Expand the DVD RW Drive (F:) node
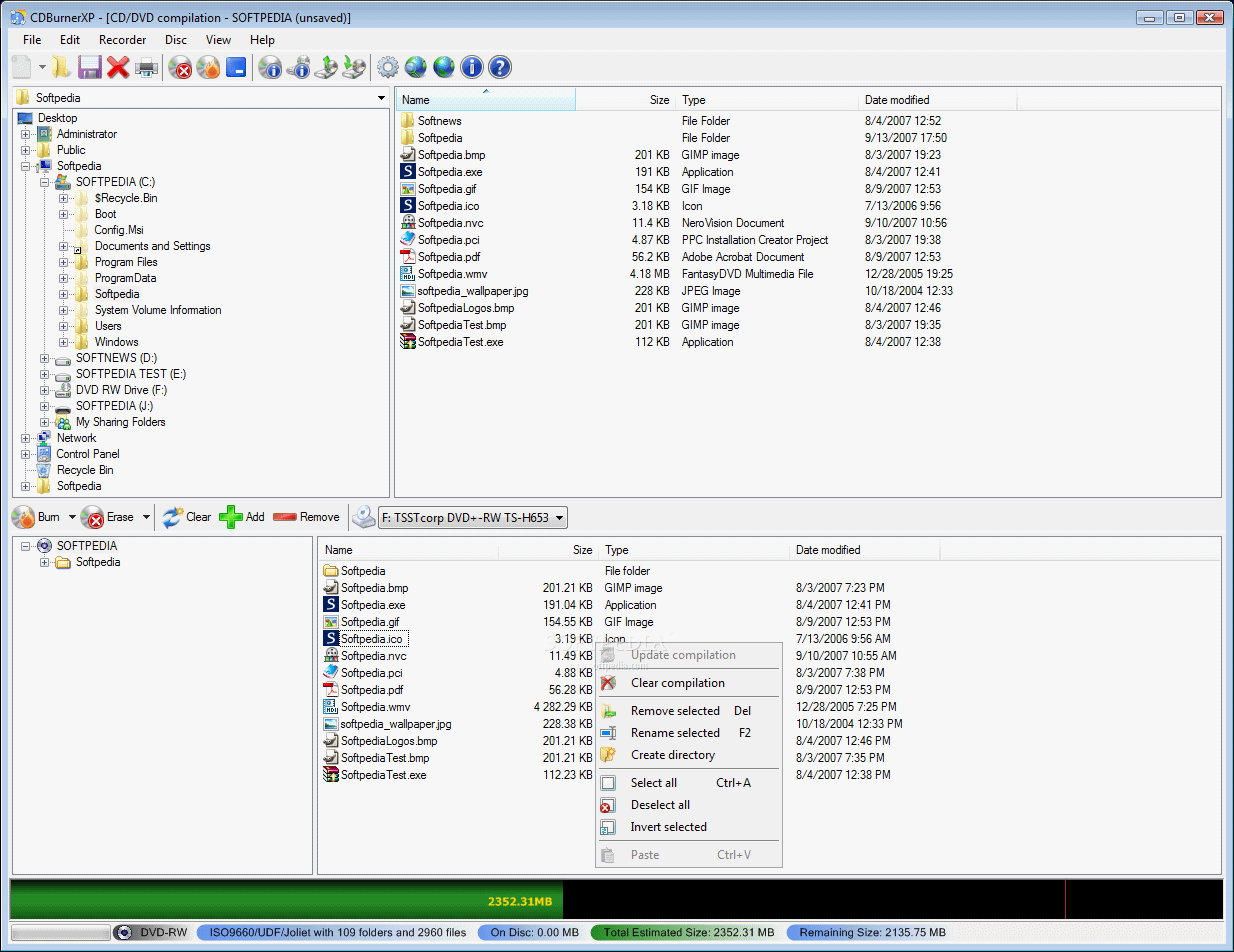 point(45,390)
